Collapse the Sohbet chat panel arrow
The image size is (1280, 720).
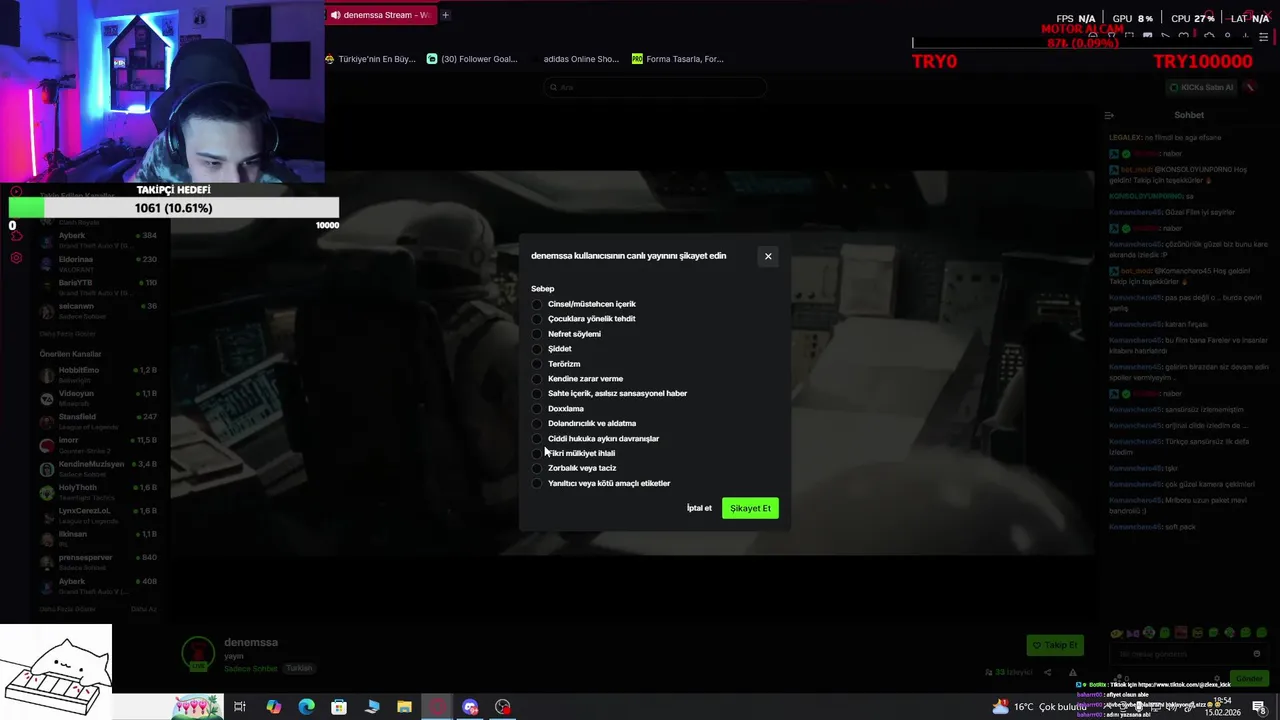1109,115
